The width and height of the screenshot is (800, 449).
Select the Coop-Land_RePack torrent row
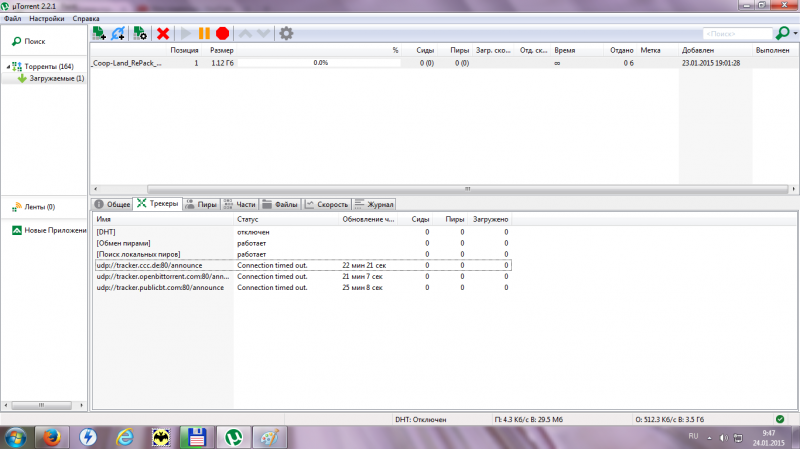(444, 63)
